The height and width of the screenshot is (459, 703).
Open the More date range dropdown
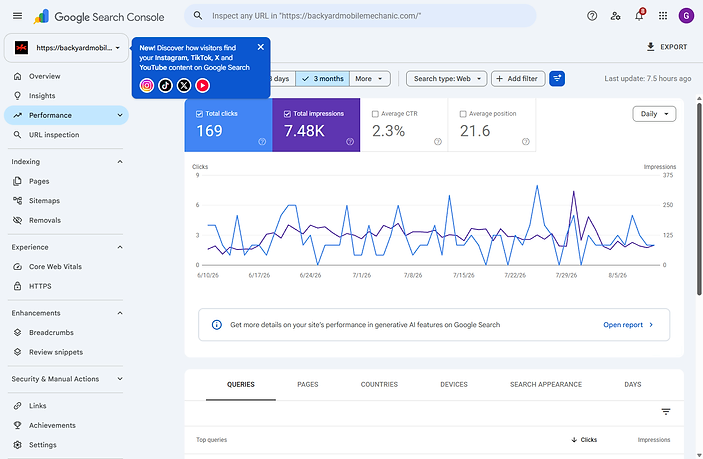tap(369, 79)
